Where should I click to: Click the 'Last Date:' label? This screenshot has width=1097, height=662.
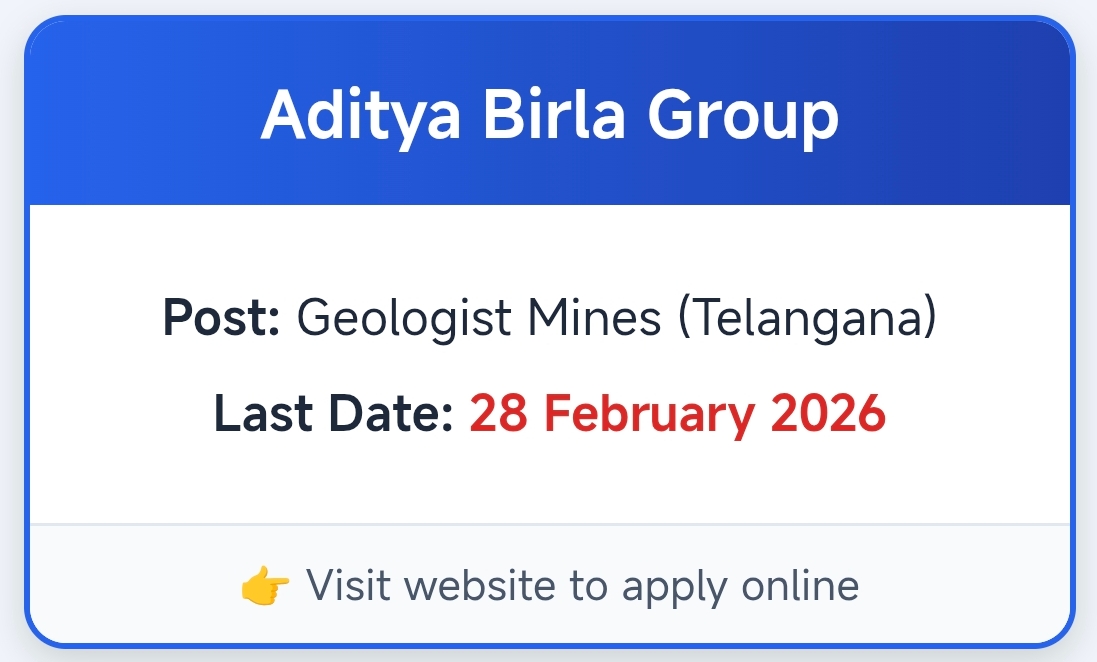coord(334,413)
